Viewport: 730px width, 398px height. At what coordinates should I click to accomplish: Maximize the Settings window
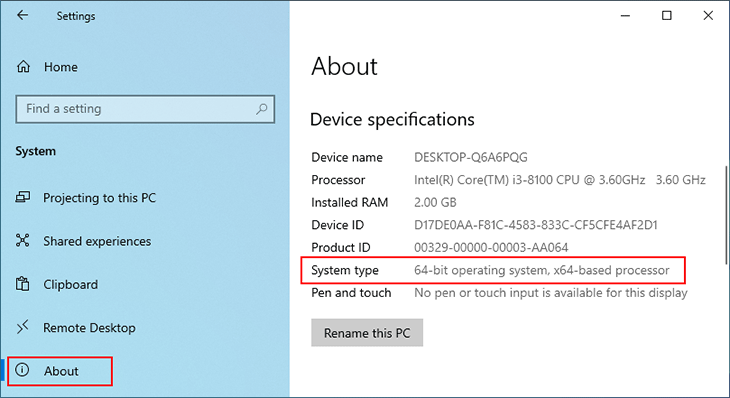667,16
